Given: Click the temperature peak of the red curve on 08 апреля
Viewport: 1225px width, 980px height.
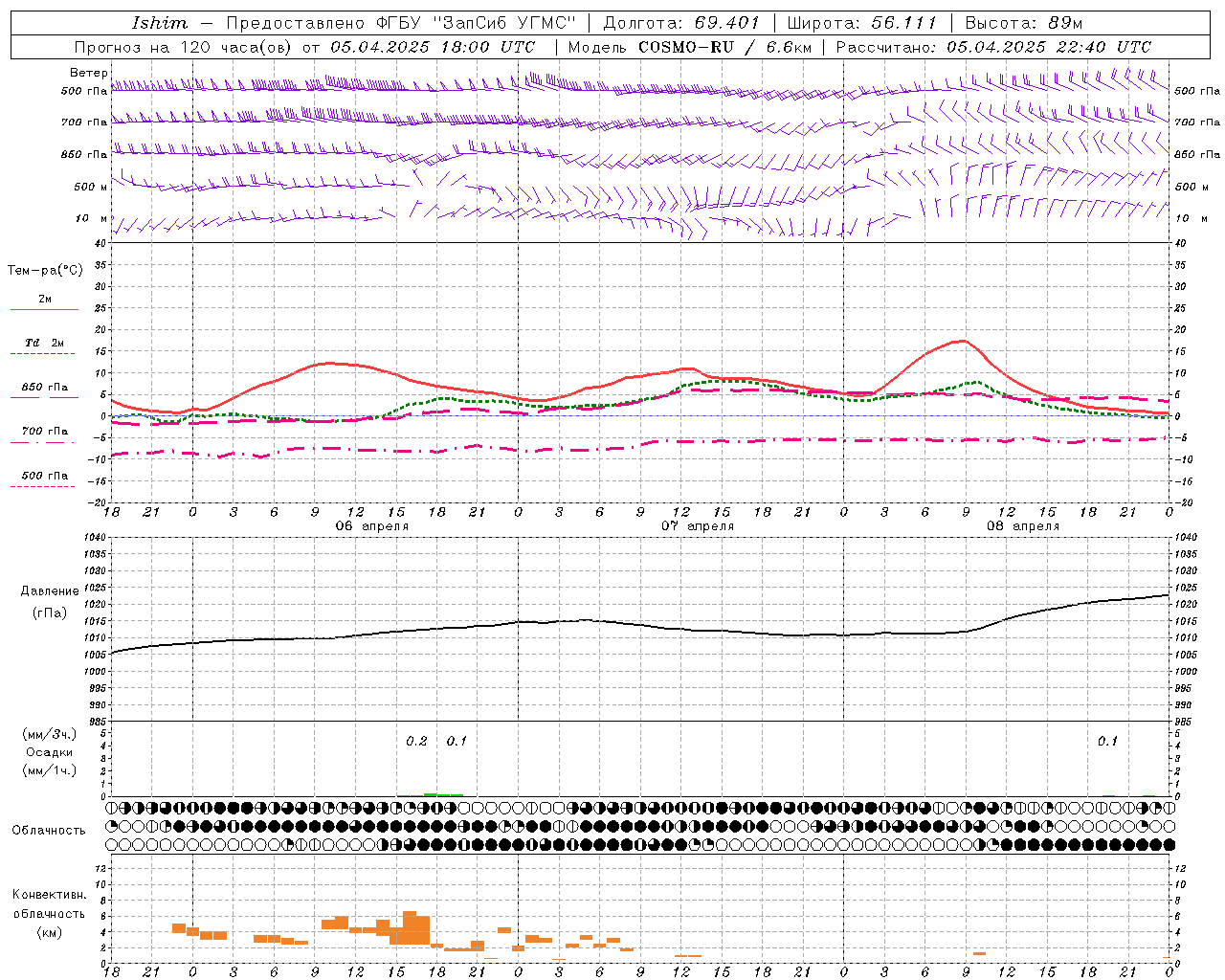Looking at the screenshot, I should [962, 341].
